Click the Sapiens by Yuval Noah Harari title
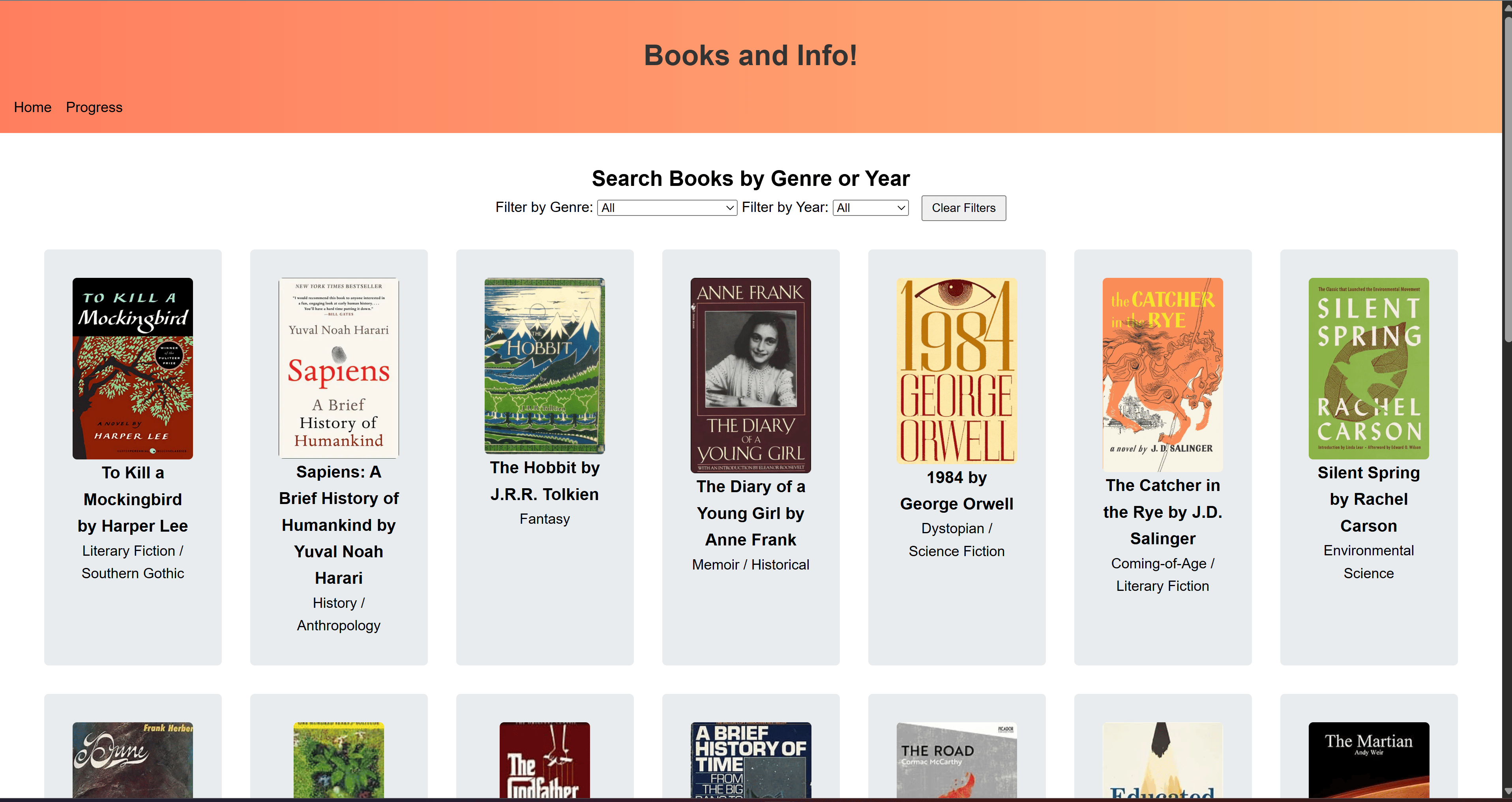 (339, 524)
